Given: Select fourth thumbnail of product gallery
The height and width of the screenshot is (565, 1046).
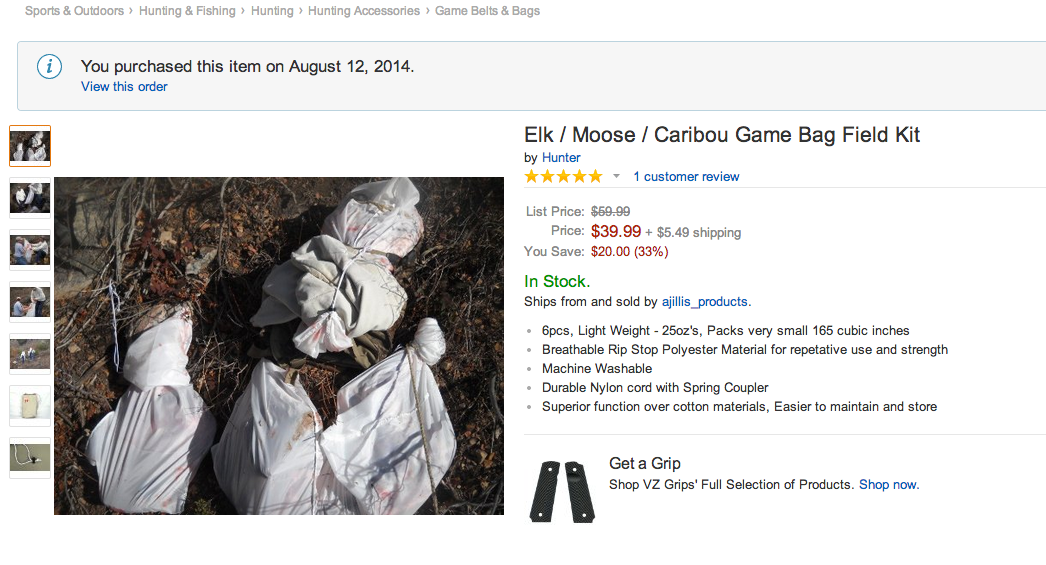Looking at the screenshot, I should pos(30,301).
